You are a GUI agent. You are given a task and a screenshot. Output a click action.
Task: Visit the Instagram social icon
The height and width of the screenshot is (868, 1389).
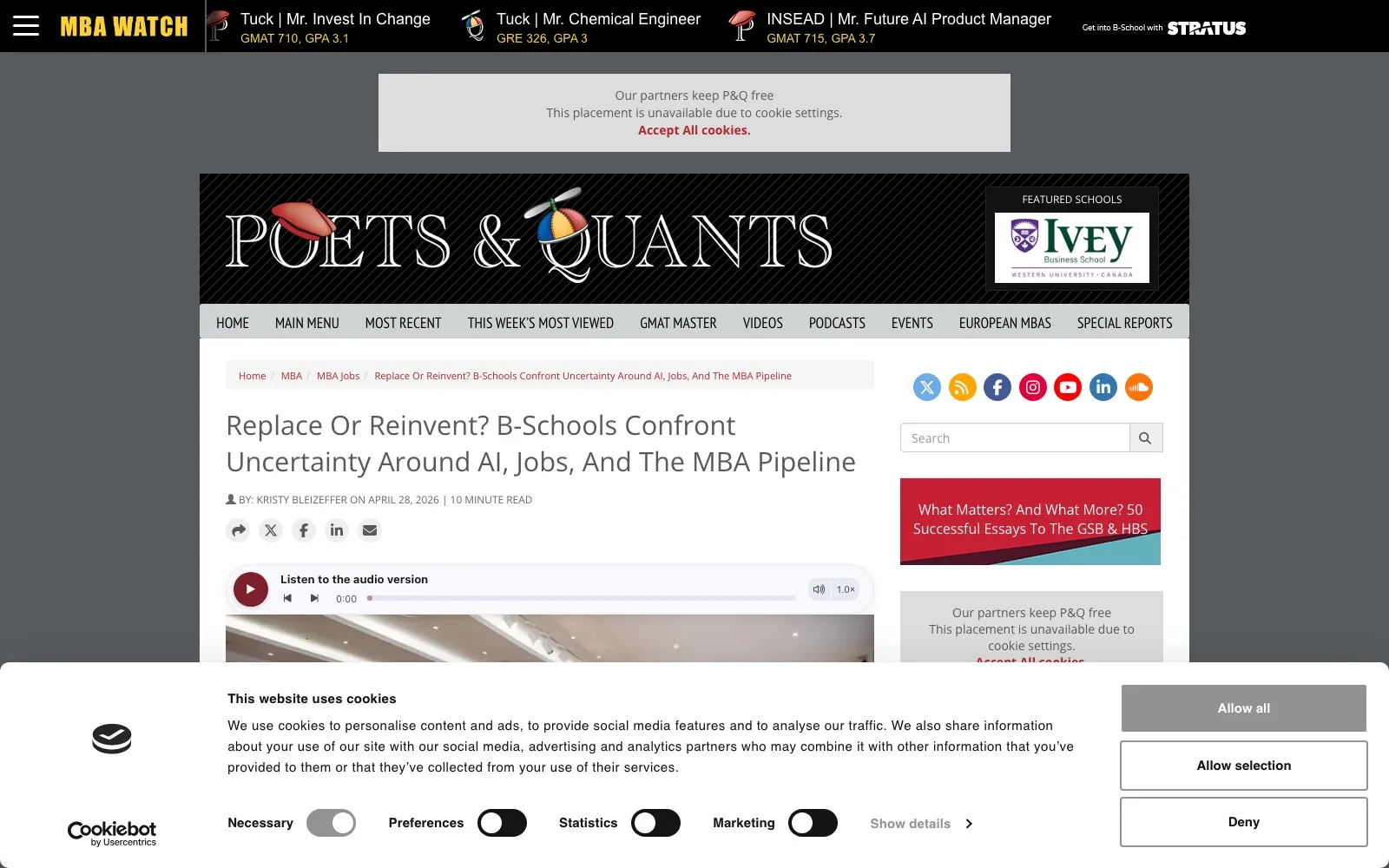pyautogui.click(x=1033, y=387)
